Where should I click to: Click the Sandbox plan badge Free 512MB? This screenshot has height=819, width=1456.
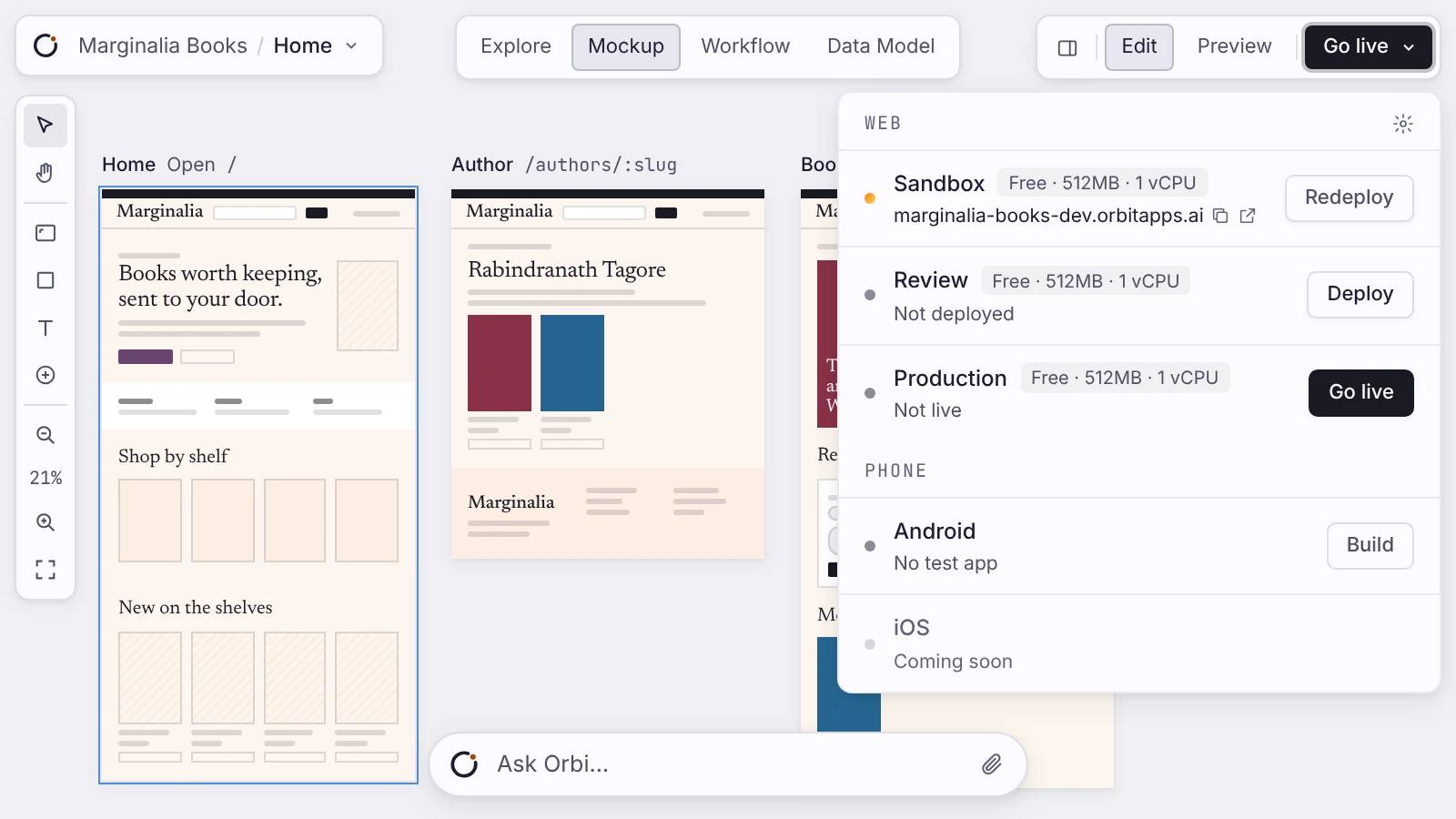[1103, 183]
